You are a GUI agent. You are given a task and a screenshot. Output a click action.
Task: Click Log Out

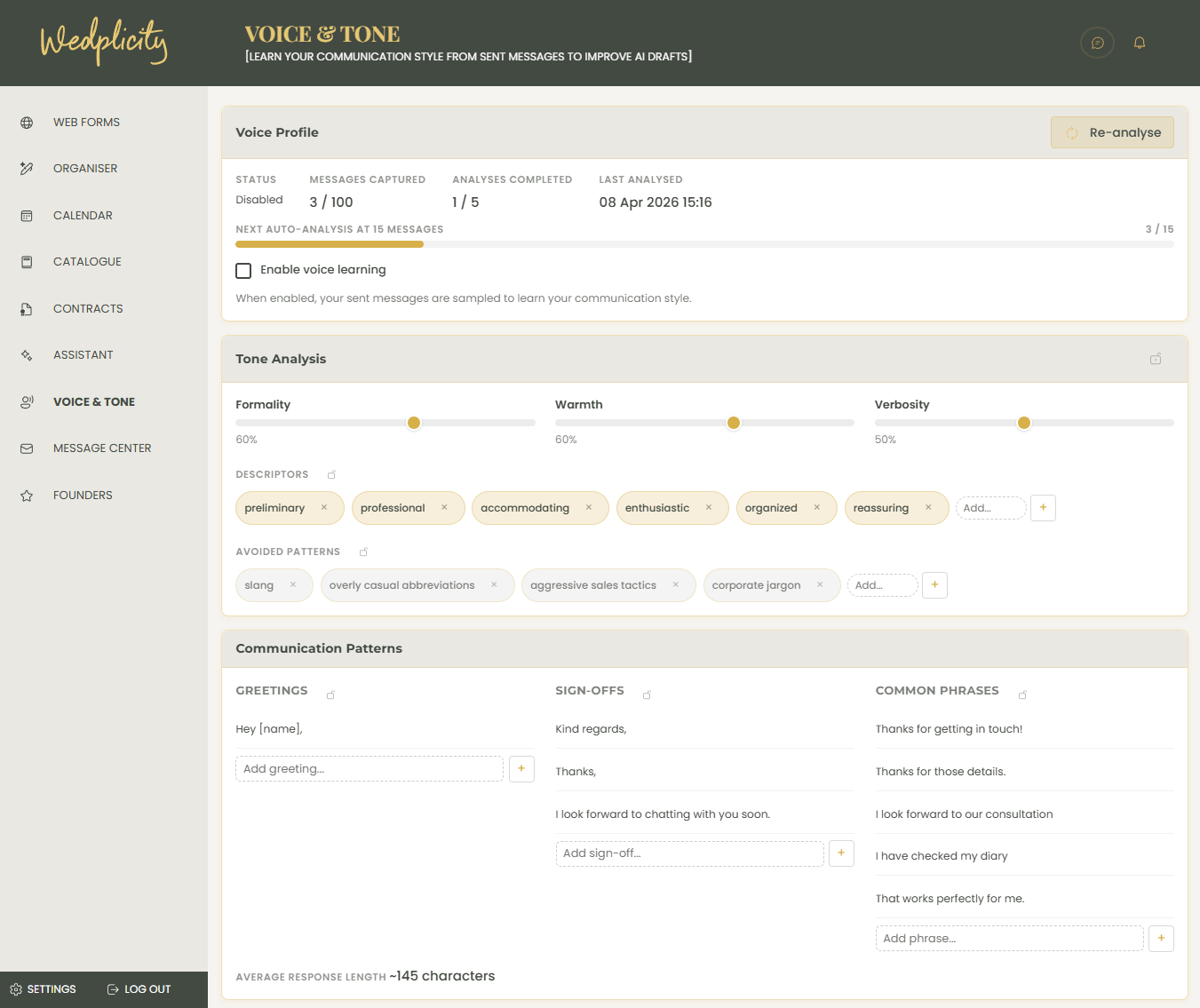(x=139, y=989)
